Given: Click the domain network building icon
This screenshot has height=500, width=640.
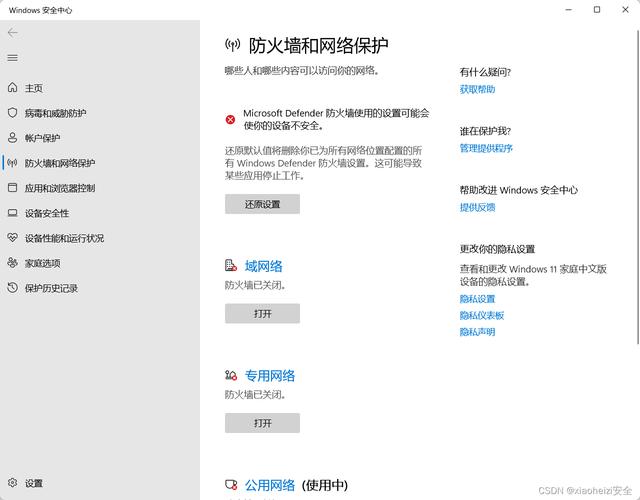Looking at the screenshot, I should click(231, 265).
